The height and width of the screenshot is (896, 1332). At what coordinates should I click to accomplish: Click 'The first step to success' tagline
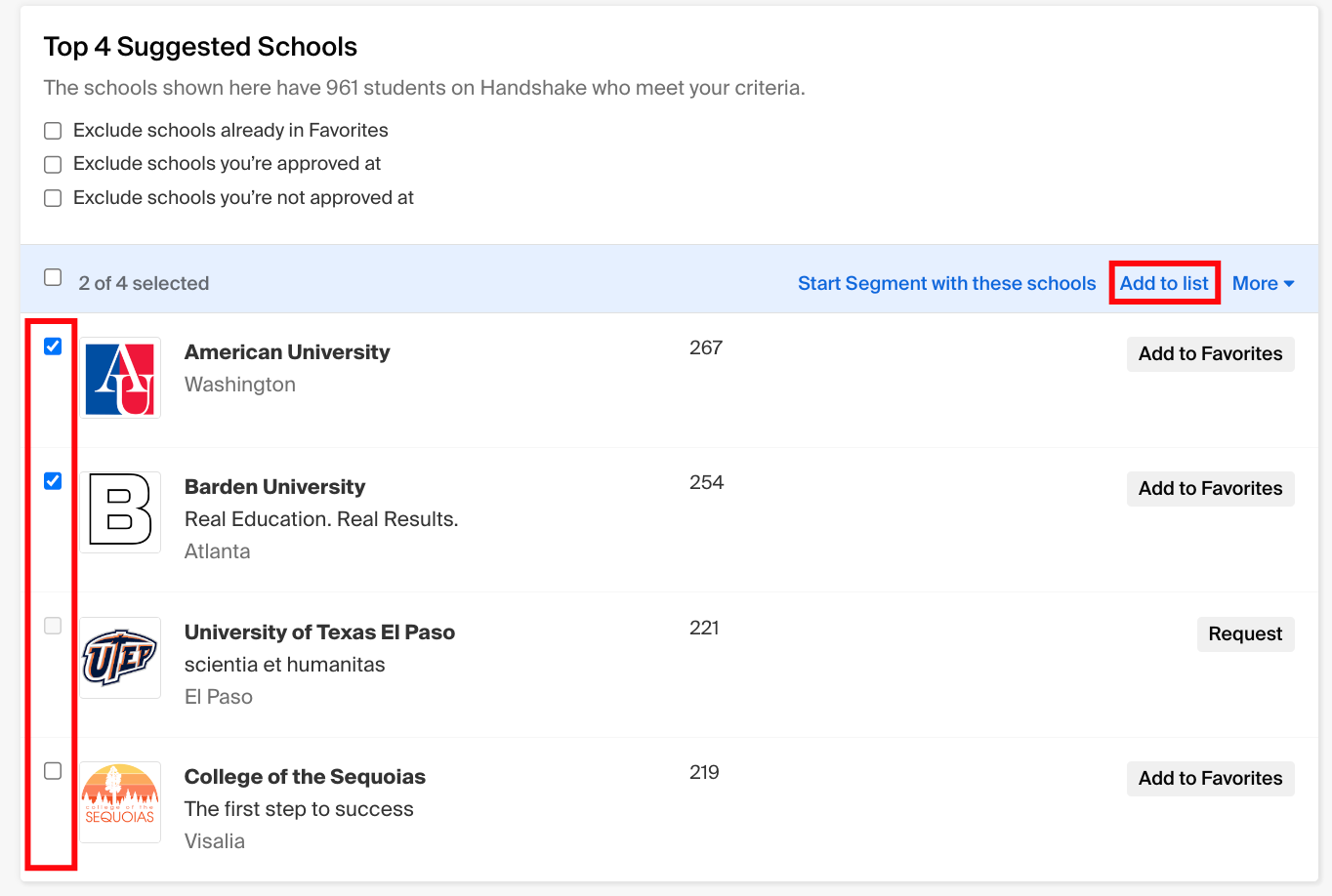coord(299,809)
